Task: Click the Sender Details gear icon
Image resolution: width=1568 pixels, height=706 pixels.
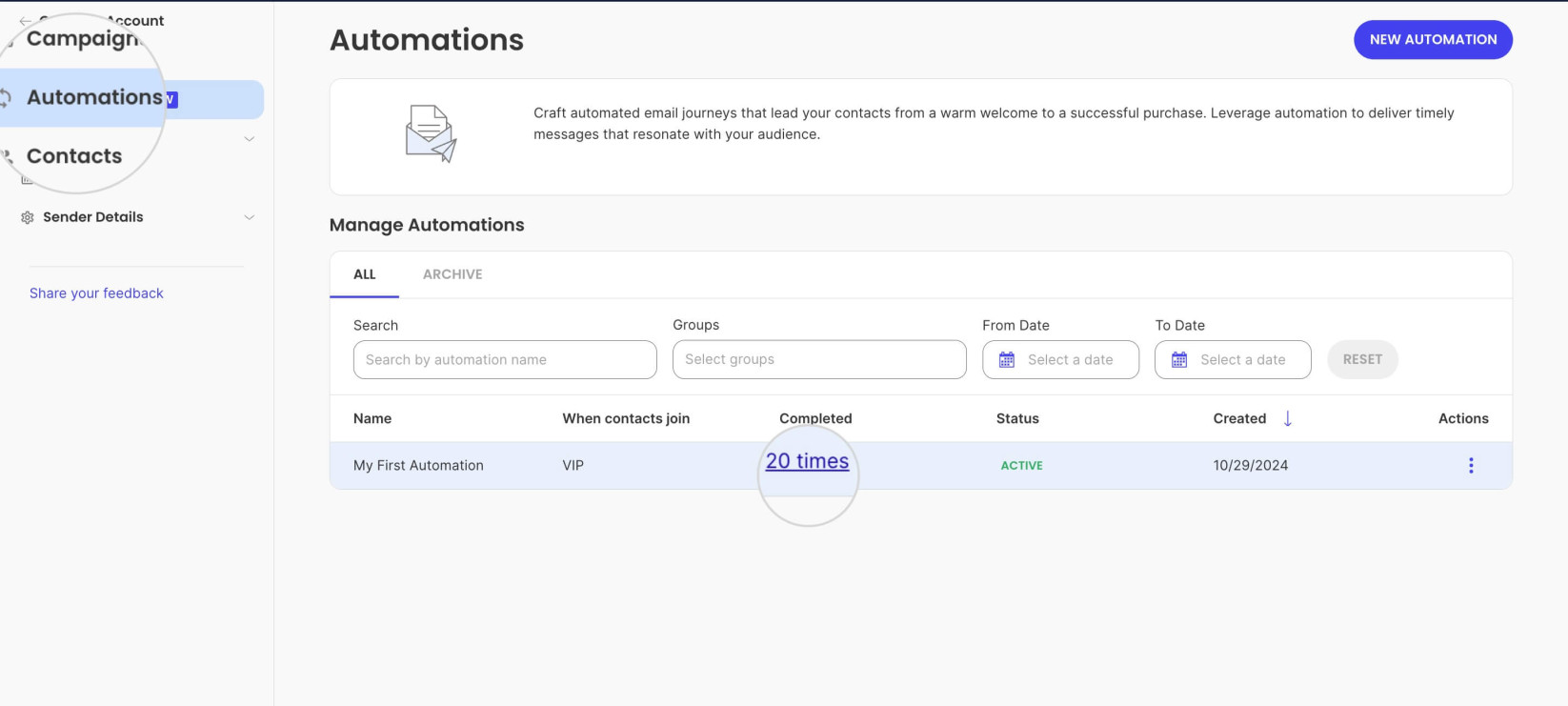Action: (28, 217)
